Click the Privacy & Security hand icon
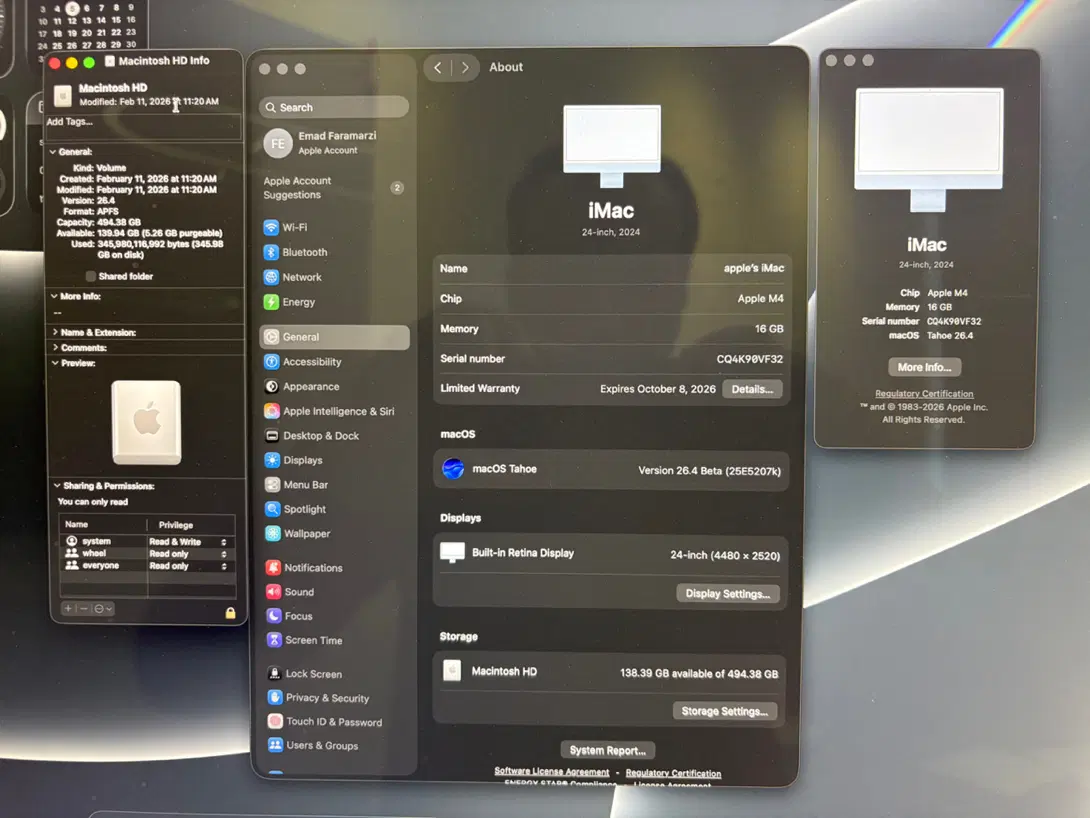Image resolution: width=1090 pixels, height=818 pixels. tap(275, 697)
